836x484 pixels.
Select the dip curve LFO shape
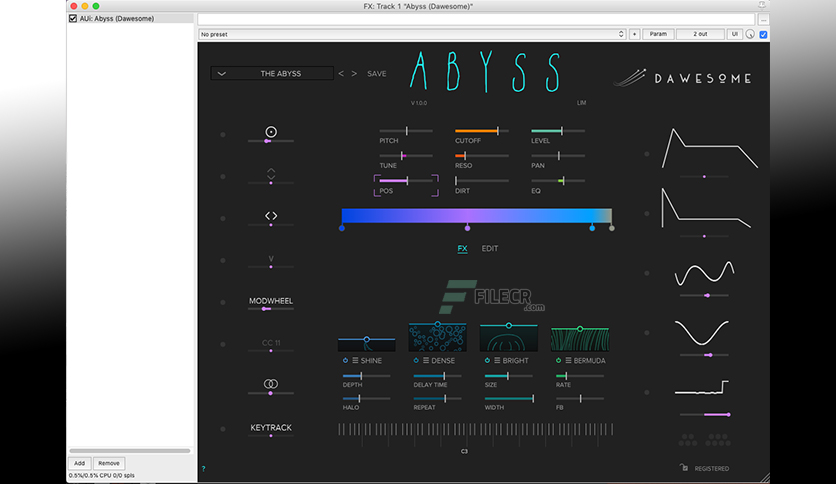[701, 332]
